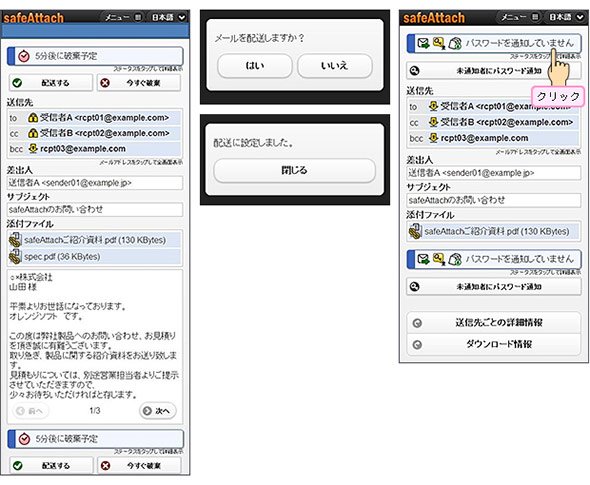The image size is (590, 485).
Task: Open attachment spec.pdf (36 KBytes)
Action: [x=94, y=257]
